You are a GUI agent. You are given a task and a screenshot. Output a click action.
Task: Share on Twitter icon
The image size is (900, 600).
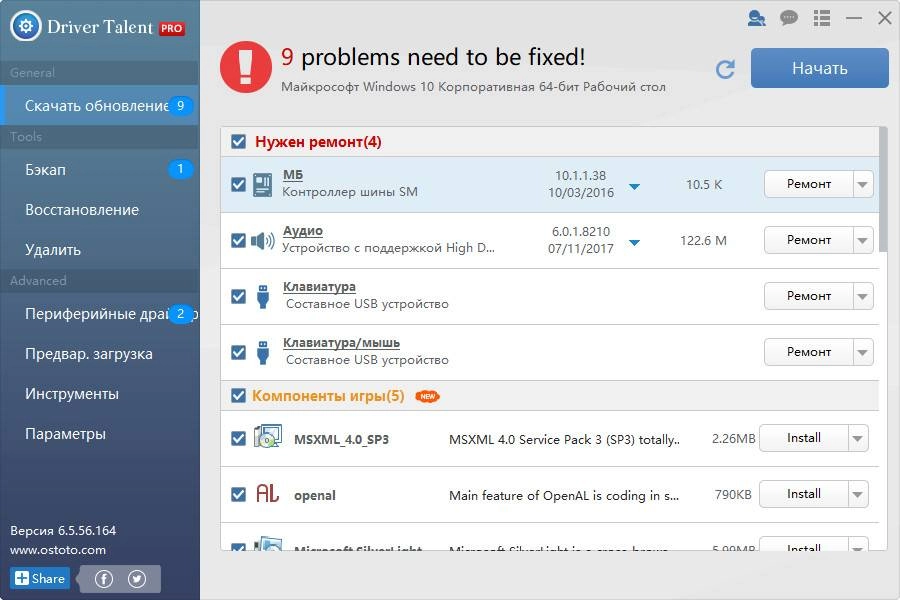[137, 579]
